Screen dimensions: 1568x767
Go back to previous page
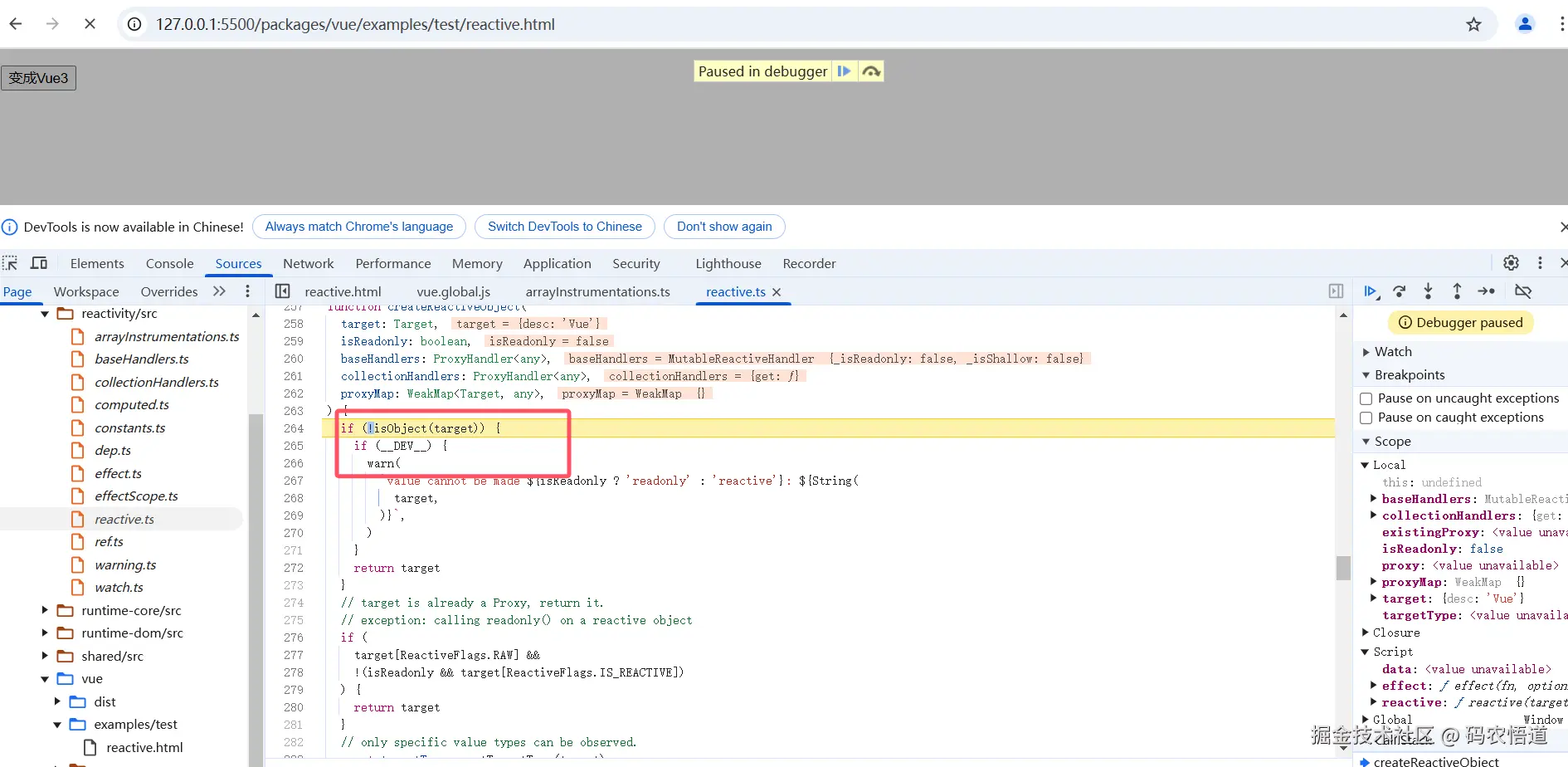(16, 24)
